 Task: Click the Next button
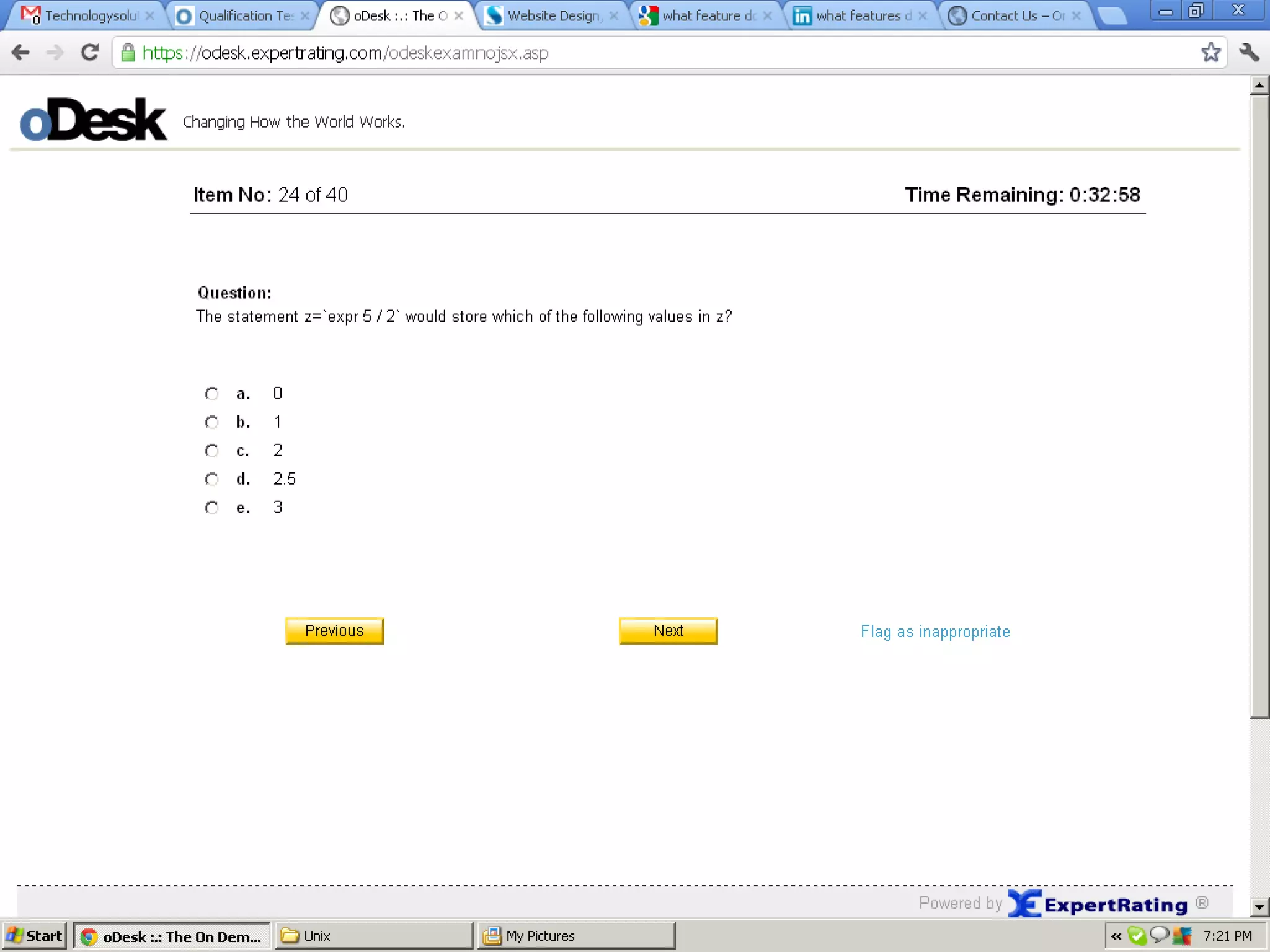[x=668, y=631]
